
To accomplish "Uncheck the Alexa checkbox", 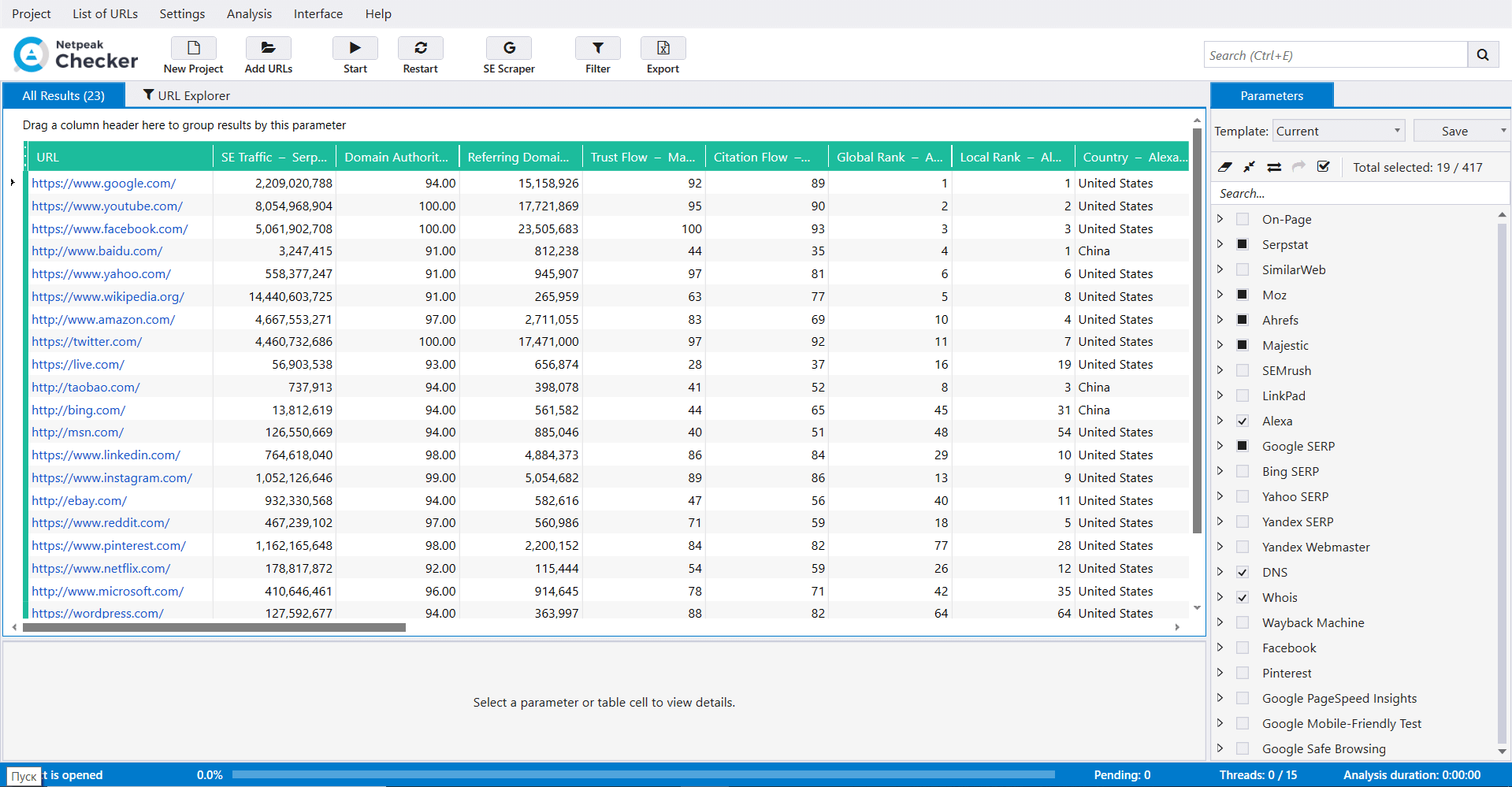I will pos(1243,421).
